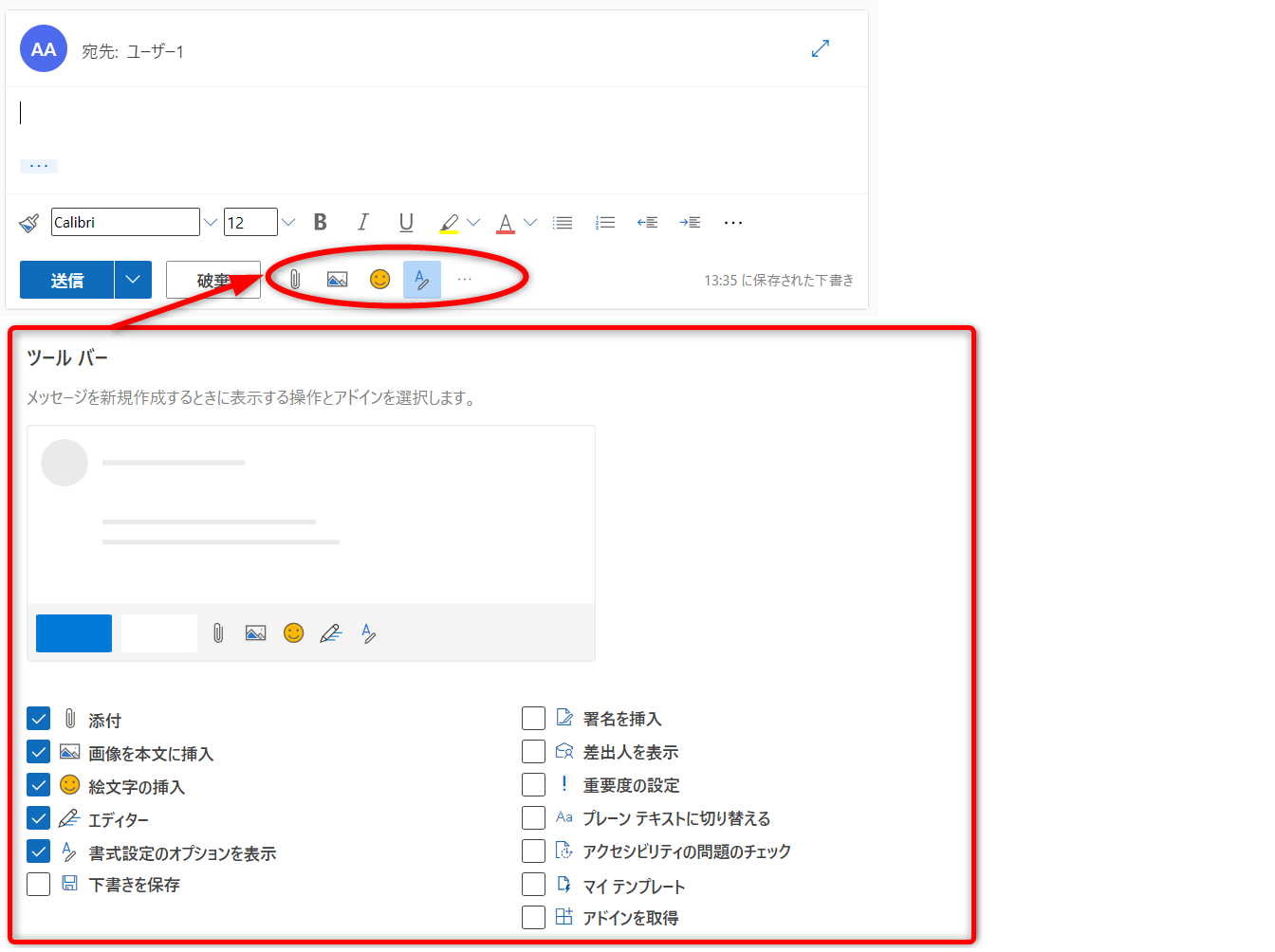Screen dimensions: 1275x952
Task: Uncheck the 添付 checkbox
Action: click(39, 719)
